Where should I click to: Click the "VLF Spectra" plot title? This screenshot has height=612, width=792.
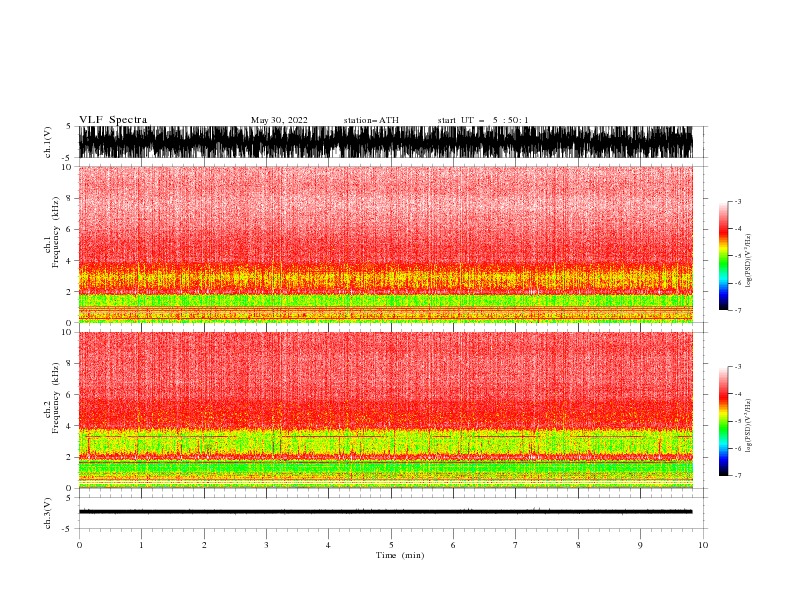tap(113, 120)
